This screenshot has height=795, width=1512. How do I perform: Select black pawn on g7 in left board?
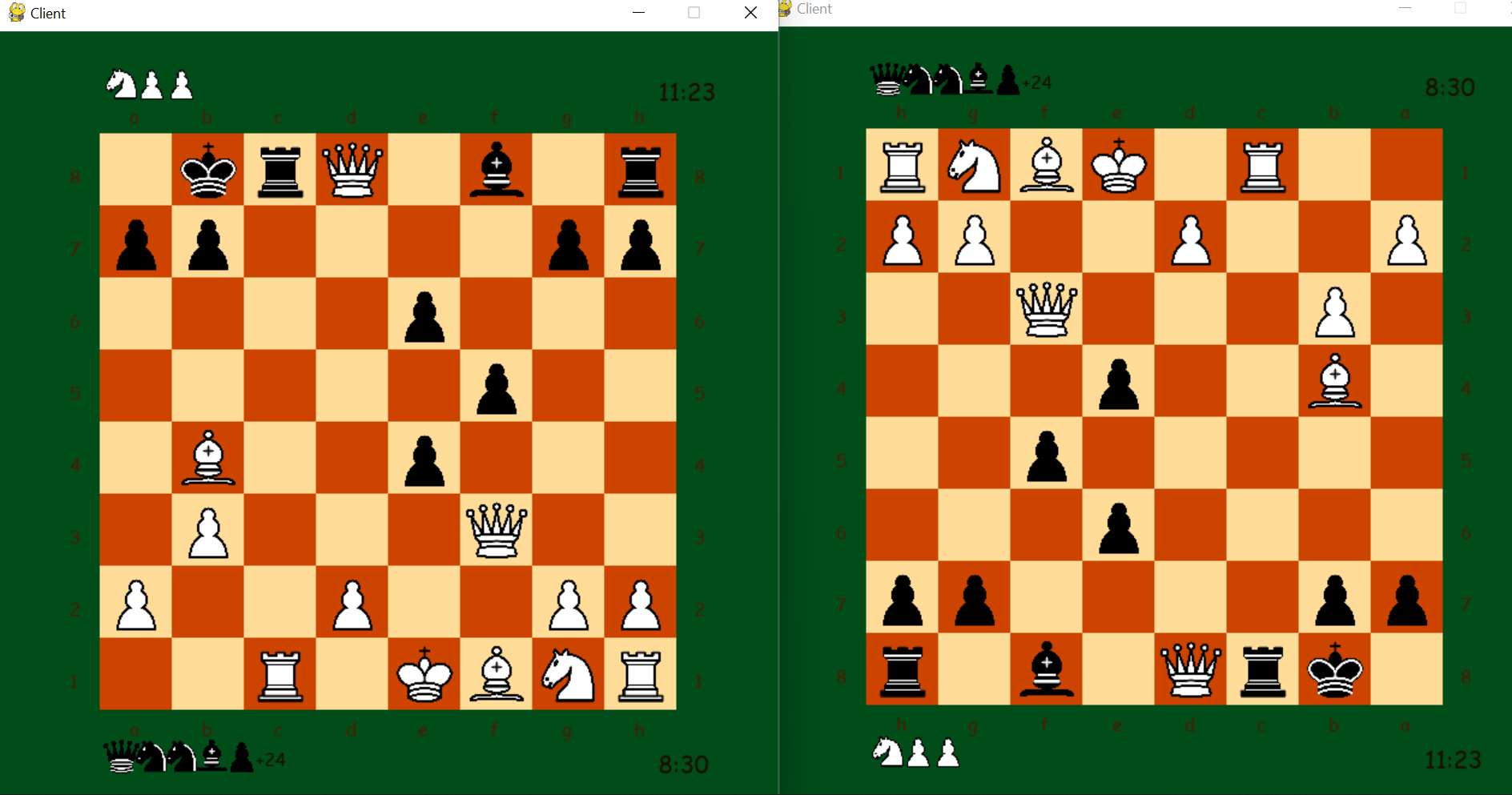(x=569, y=245)
